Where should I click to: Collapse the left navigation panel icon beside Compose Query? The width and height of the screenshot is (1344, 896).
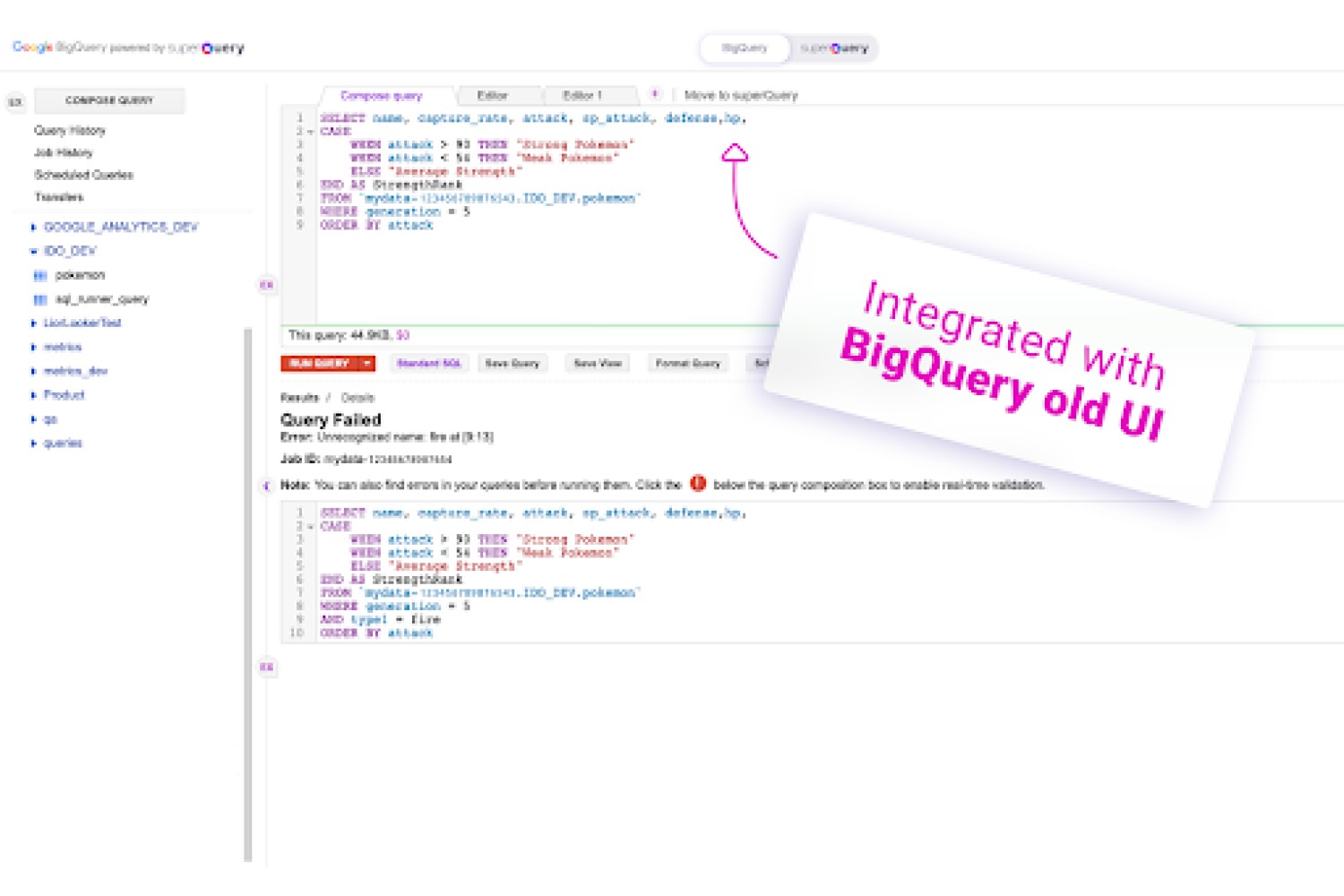point(15,102)
